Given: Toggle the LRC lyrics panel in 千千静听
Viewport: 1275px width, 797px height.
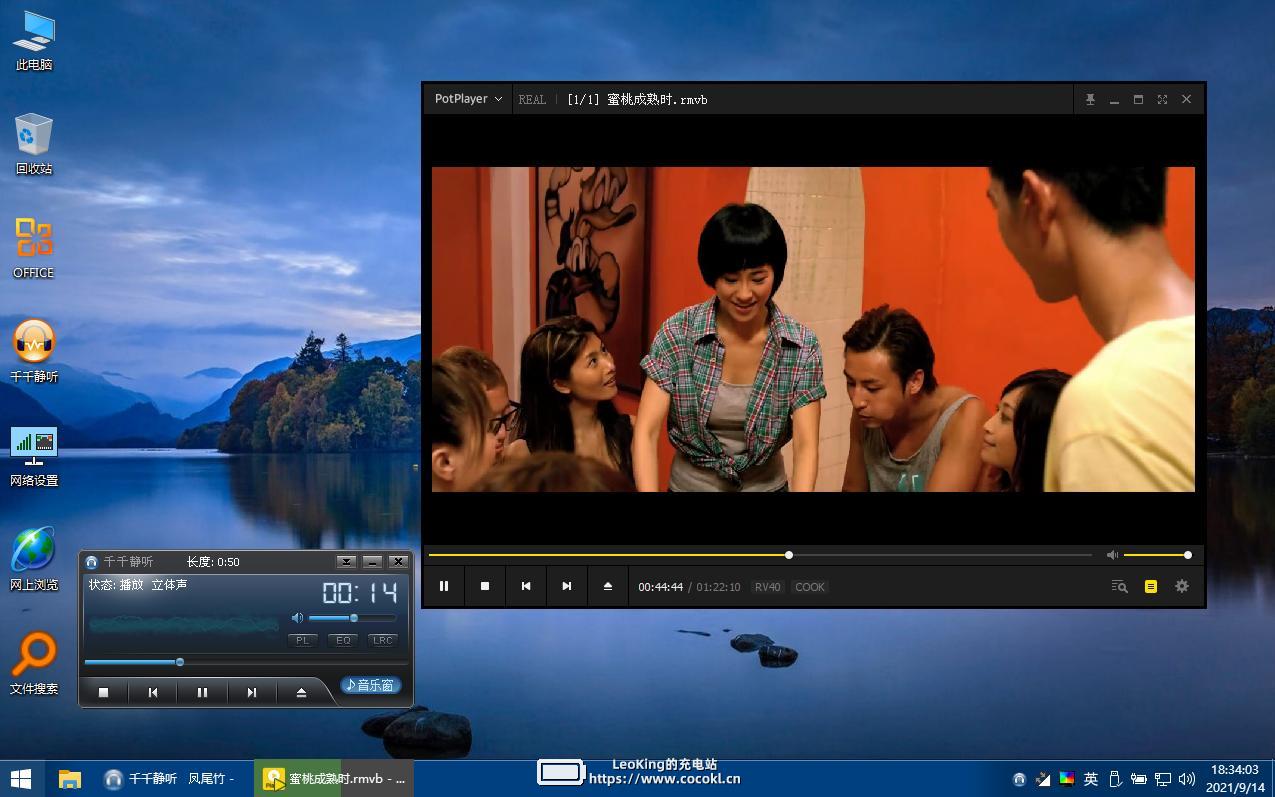Looking at the screenshot, I should (383, 640).
